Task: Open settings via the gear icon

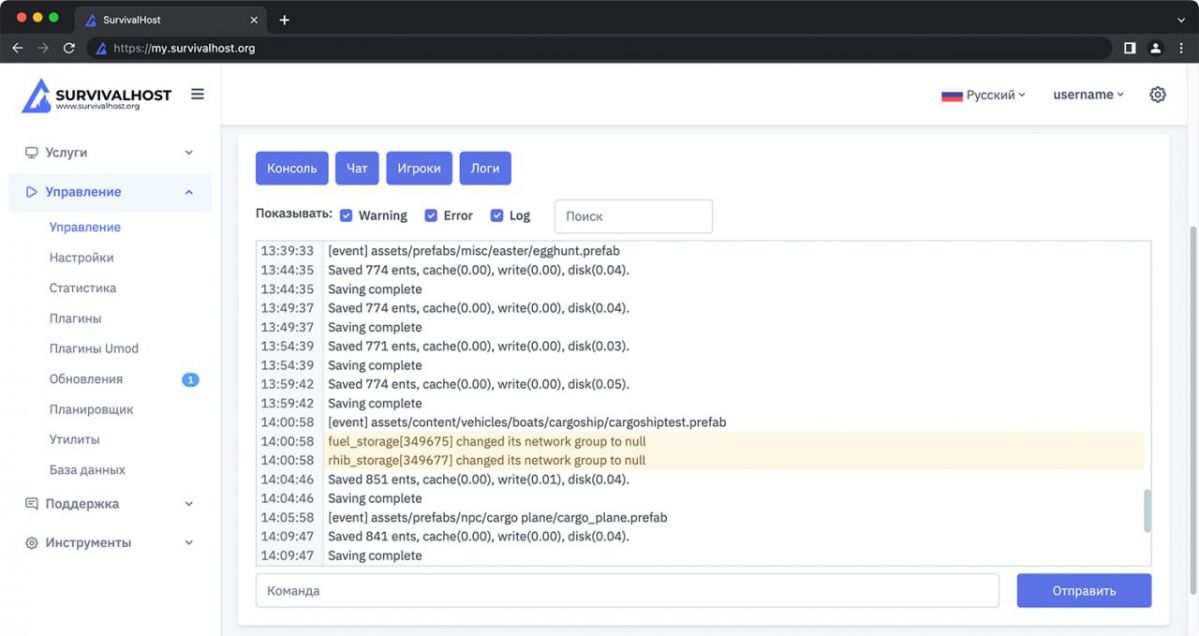Action: [1157, 95]
